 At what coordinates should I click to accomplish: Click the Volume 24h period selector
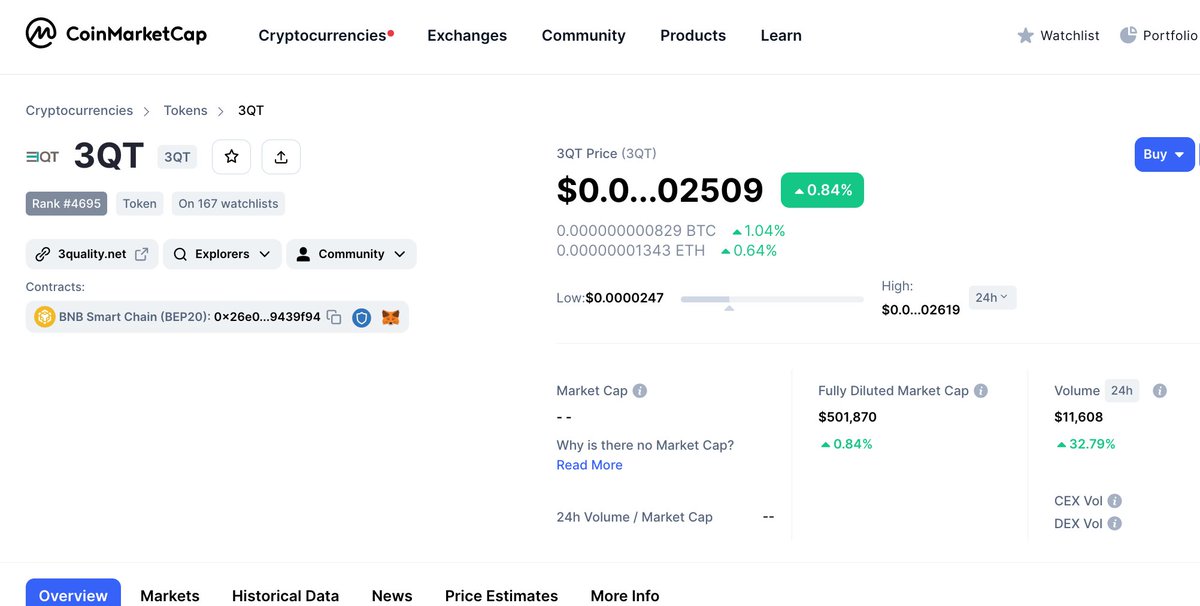(x=1122, y=391)
